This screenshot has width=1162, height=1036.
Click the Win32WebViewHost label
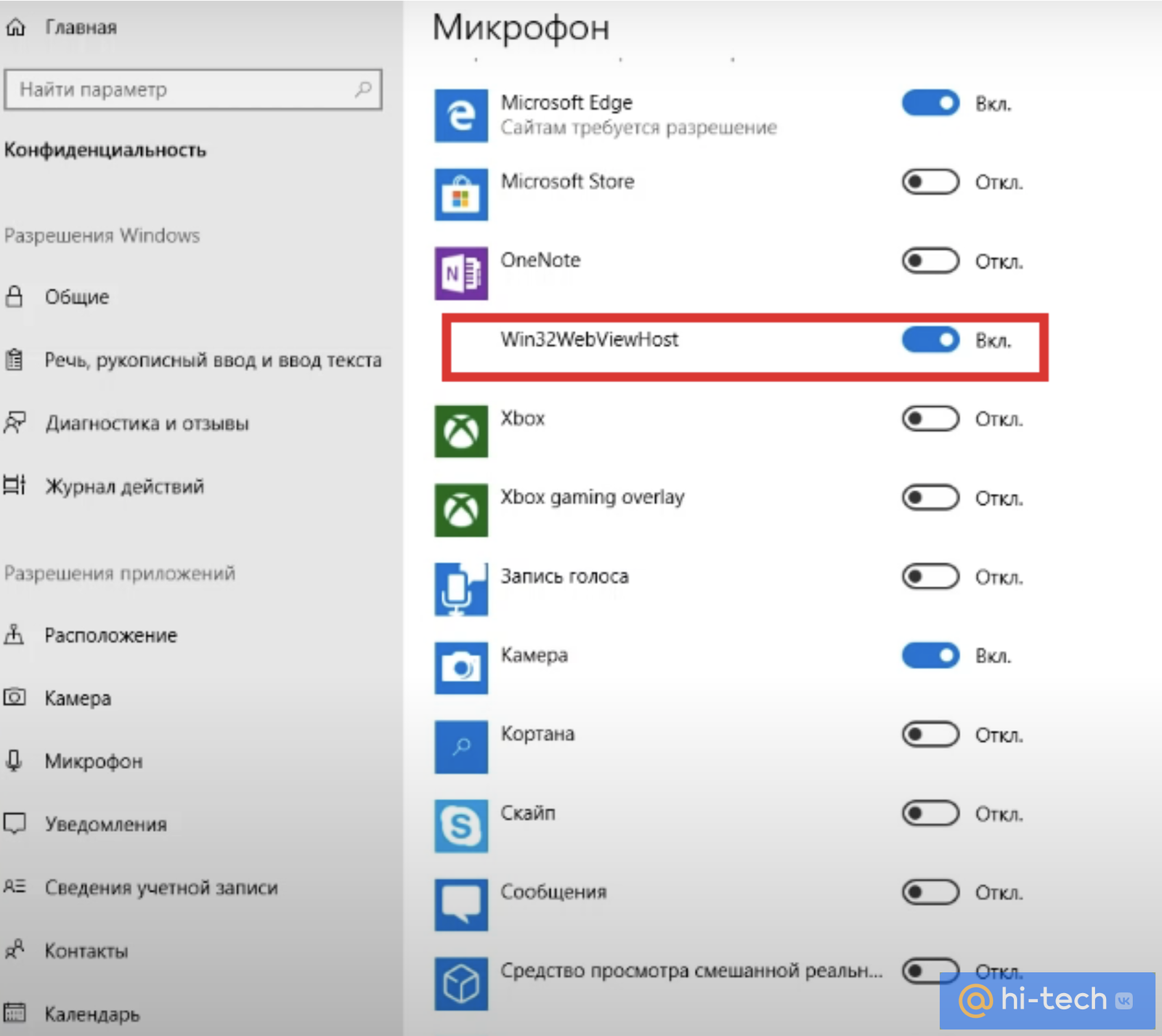(x=589, y=339)
